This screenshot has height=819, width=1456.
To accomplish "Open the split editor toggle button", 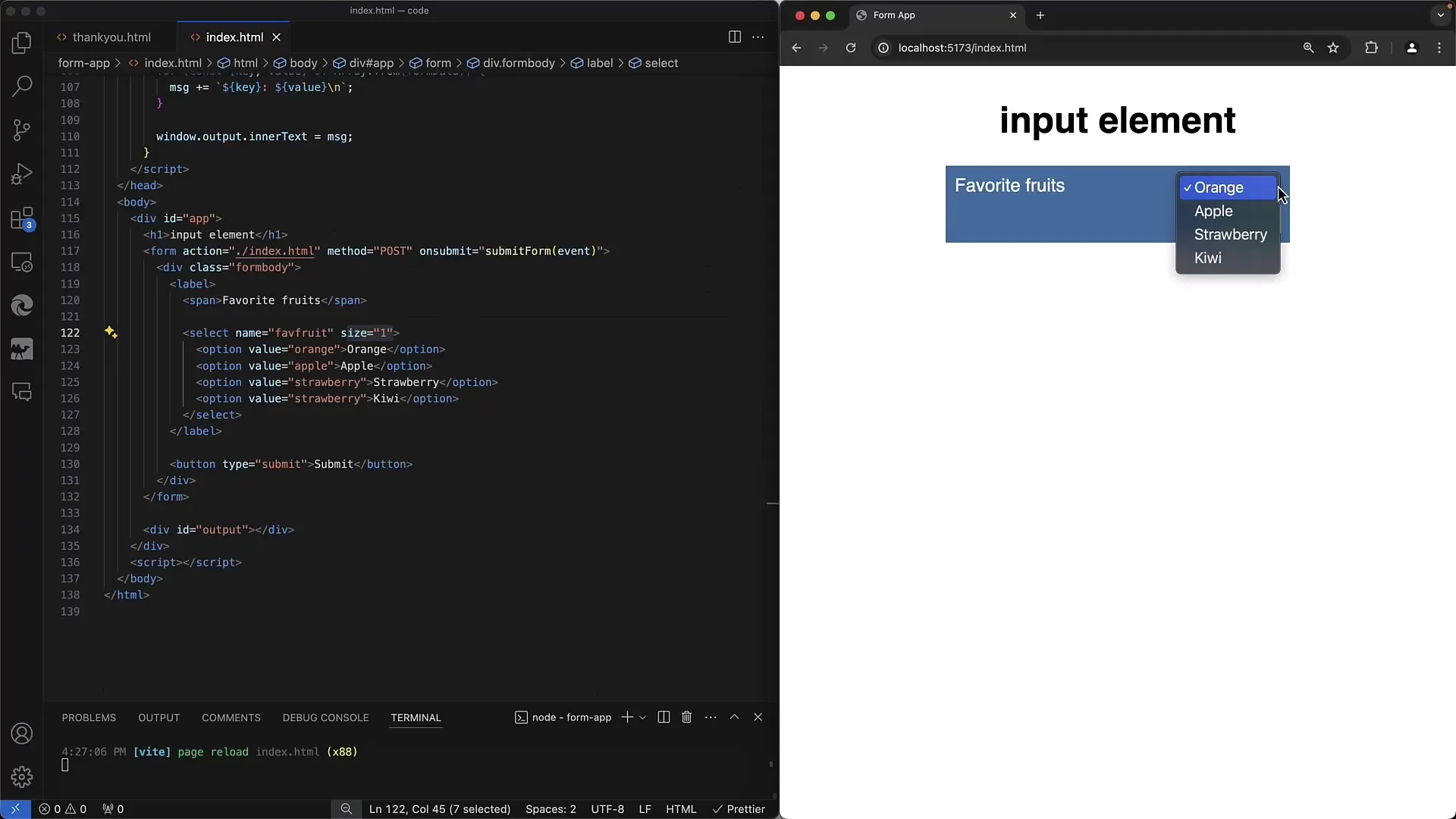I will [735, 37].
